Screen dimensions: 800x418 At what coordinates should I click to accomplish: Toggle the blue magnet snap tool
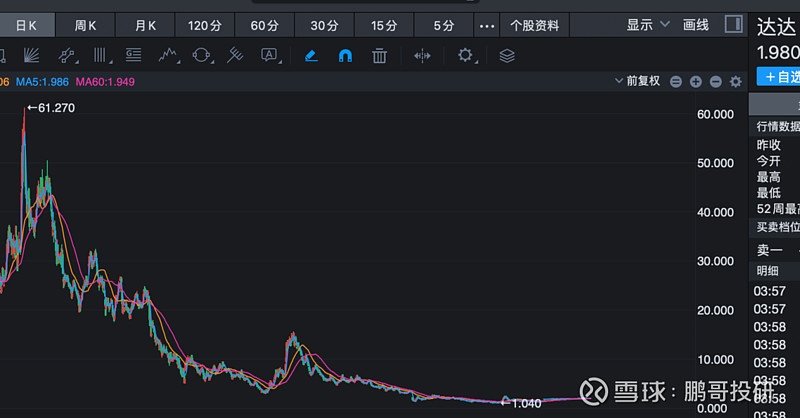(x=345, y=55)
